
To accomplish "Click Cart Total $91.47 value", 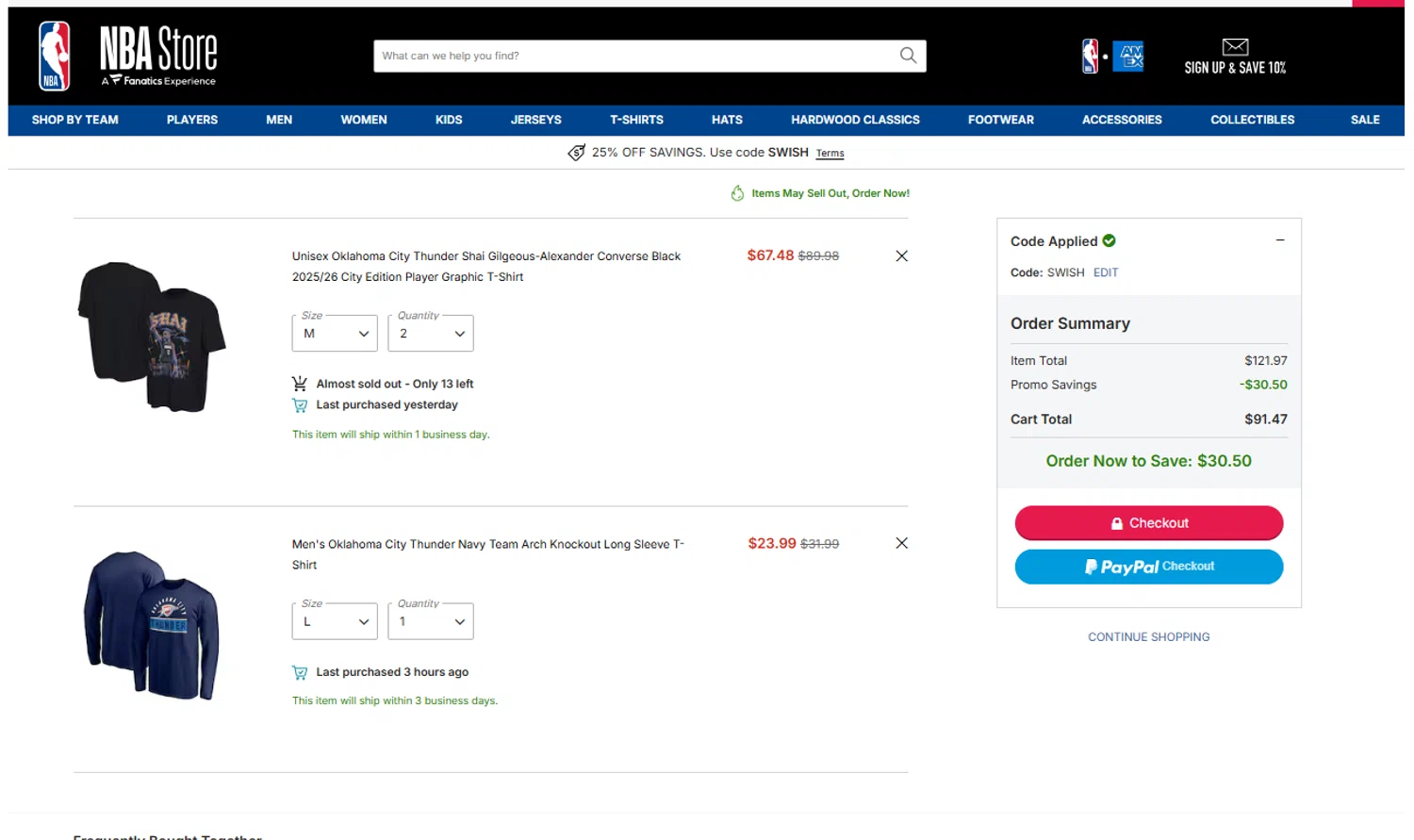I will coord(1266,420).
